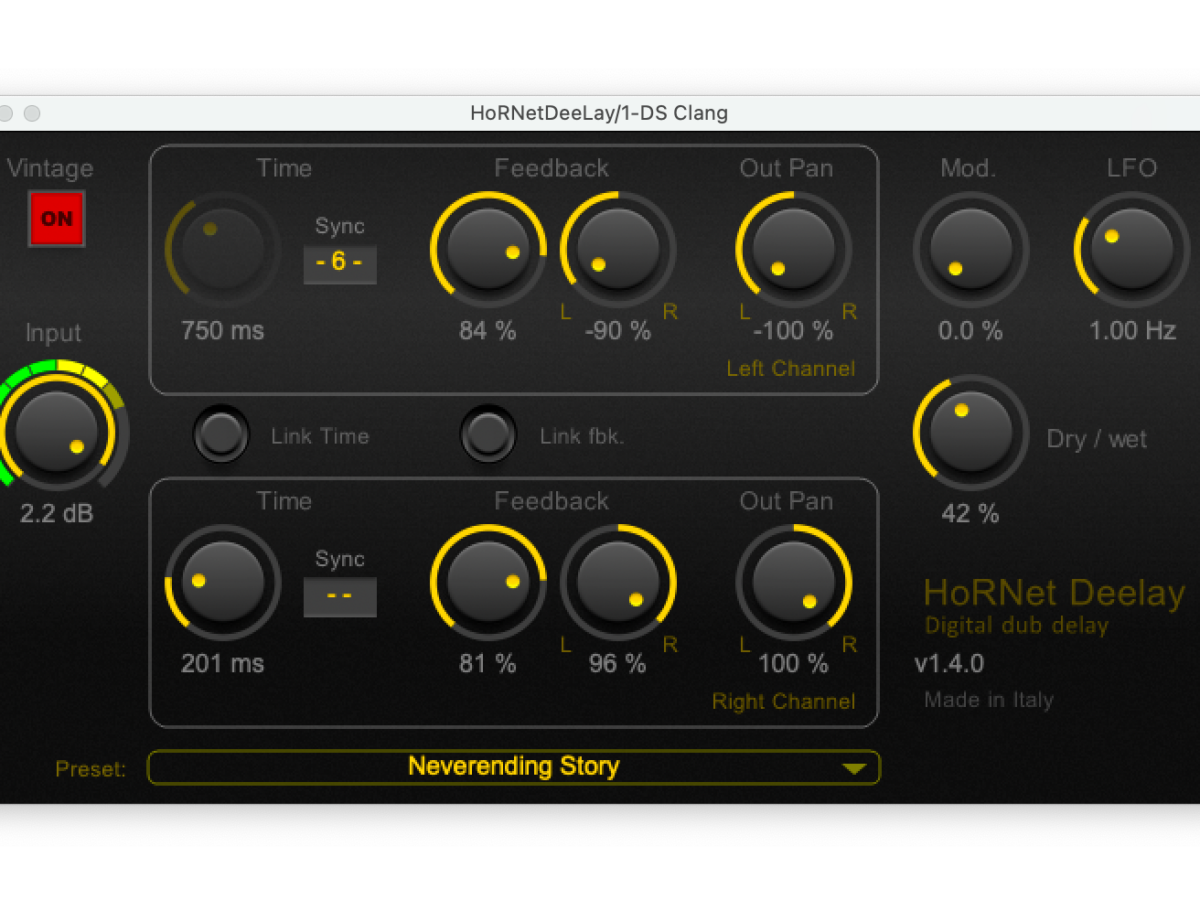Click the Right Channel 81% Feedback knob
This screenshot has height=900, width=1200.
488,582
